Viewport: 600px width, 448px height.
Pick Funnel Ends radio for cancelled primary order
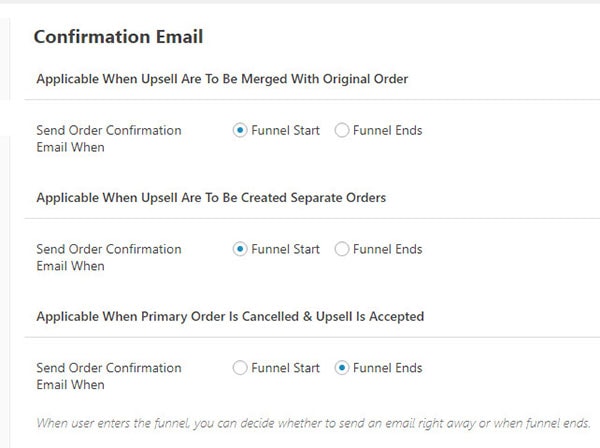[x=342, y=368]
